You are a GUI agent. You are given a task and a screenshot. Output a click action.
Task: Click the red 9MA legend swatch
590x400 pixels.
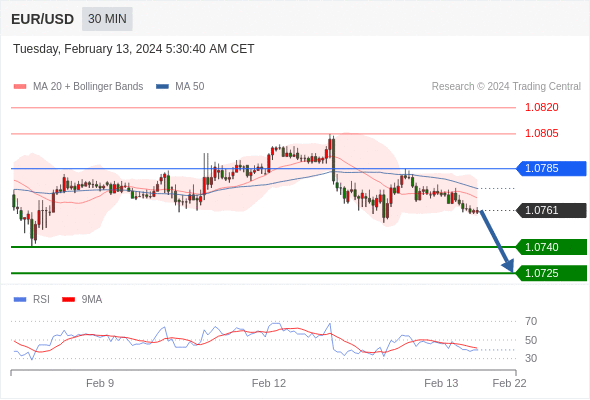[68, 300]
